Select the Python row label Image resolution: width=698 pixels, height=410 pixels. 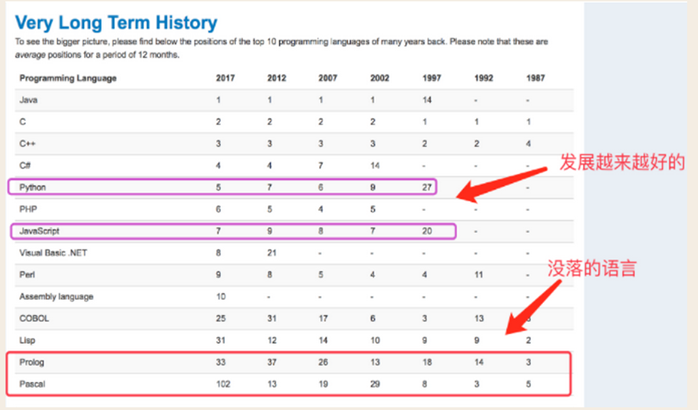32,187
